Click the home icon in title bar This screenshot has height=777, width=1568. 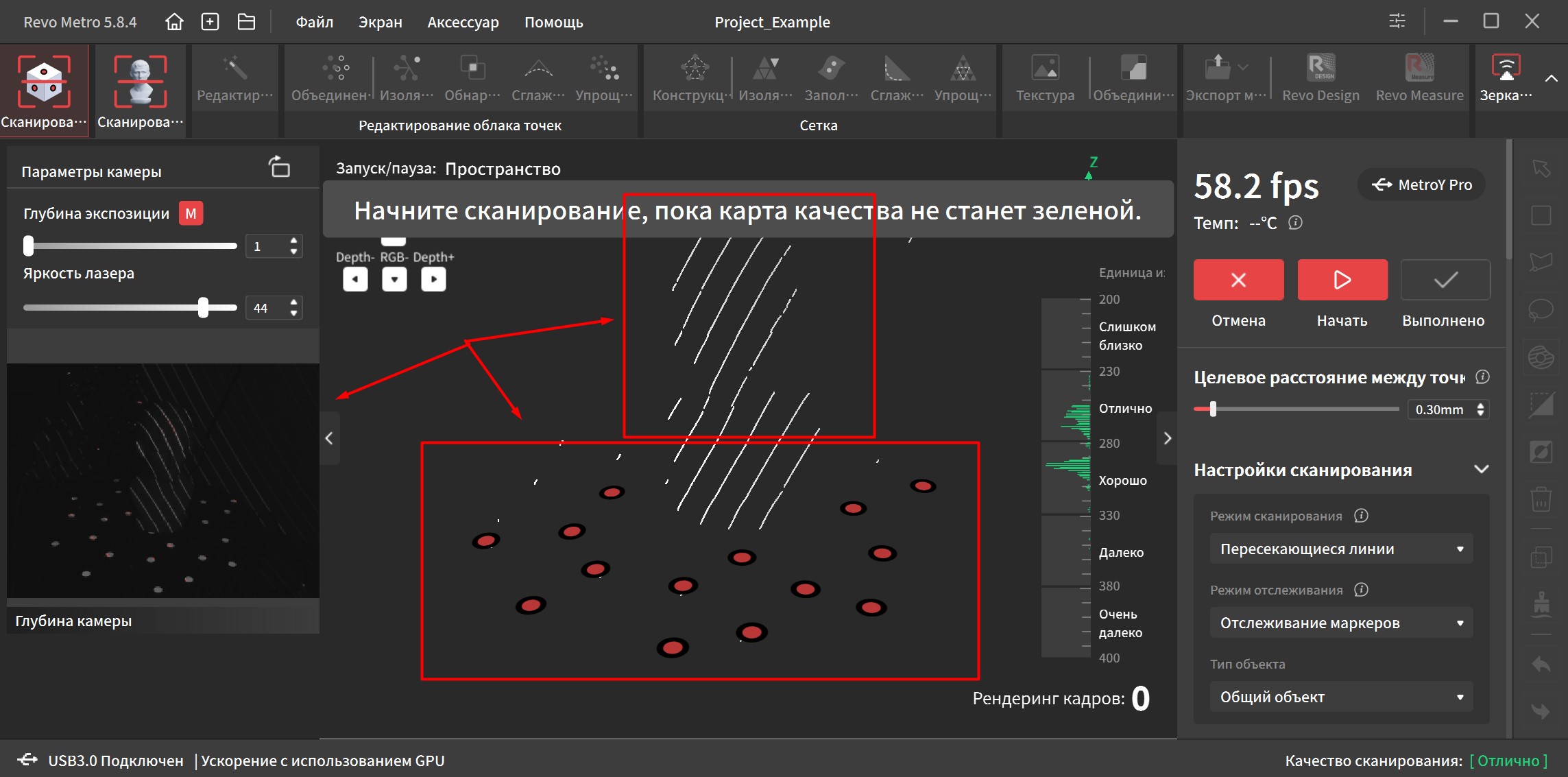[174, 22]
